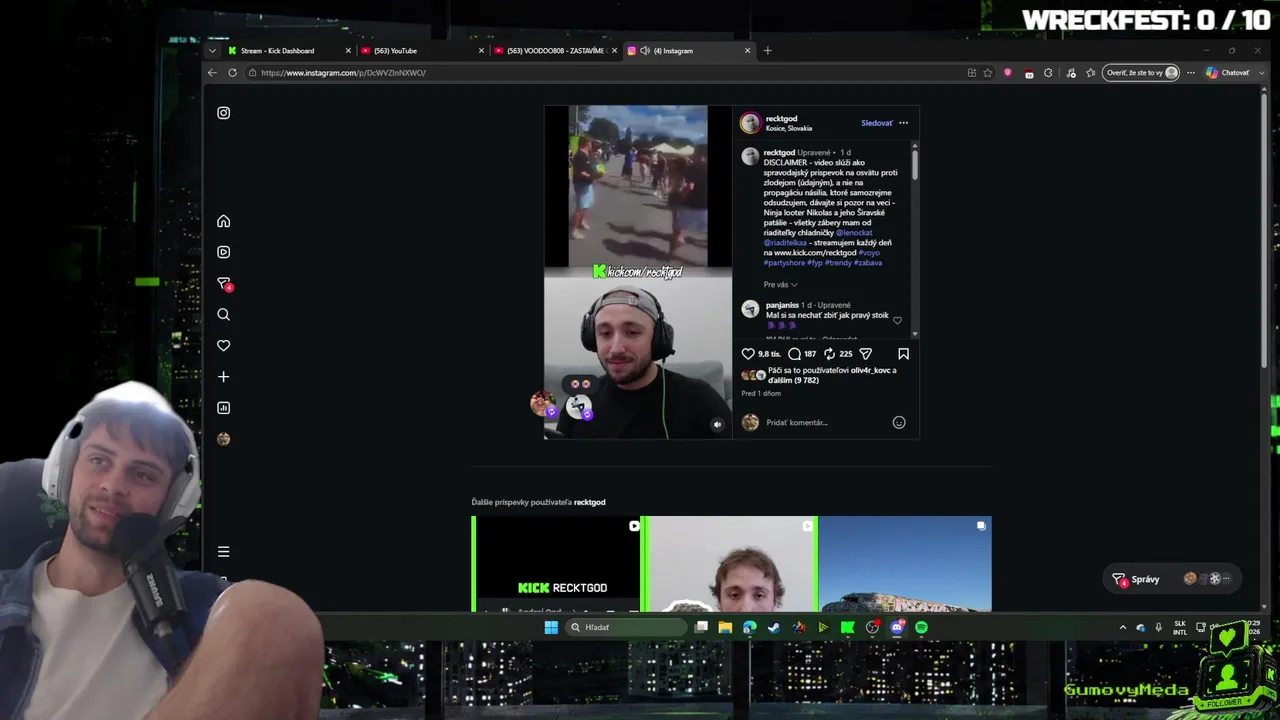Open File Explorer from the taskbar
Screen dimensions: 1280x720
[725, 628]
